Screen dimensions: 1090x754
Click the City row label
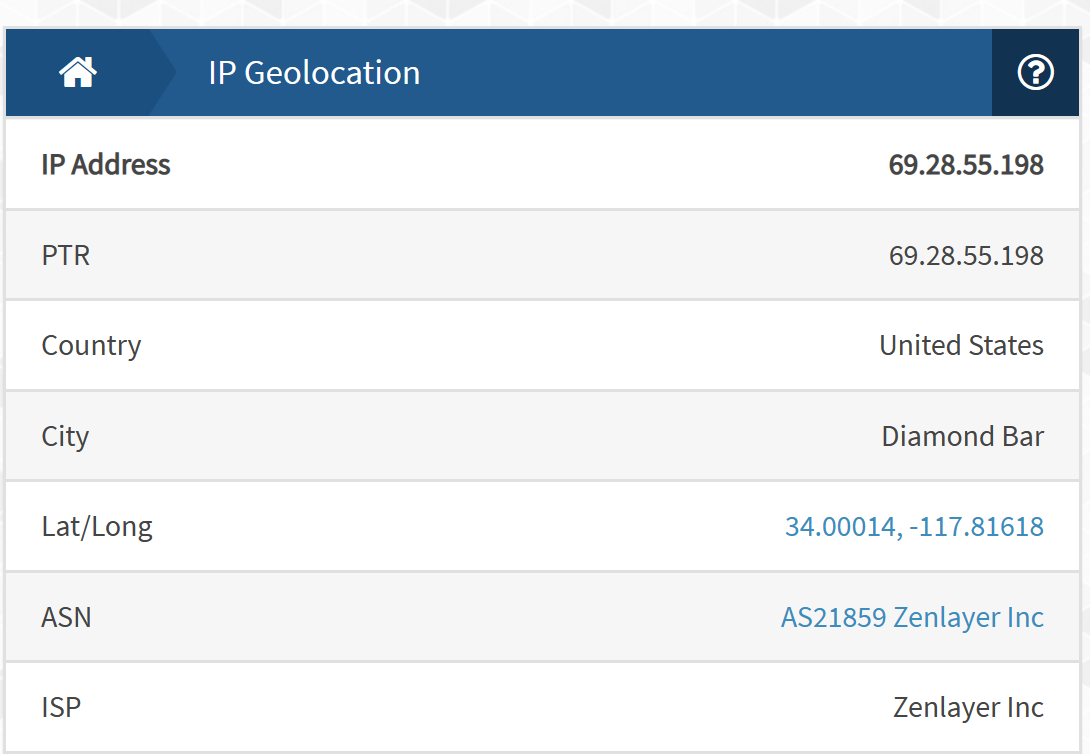pyautogui.click(x=65, y=437)
